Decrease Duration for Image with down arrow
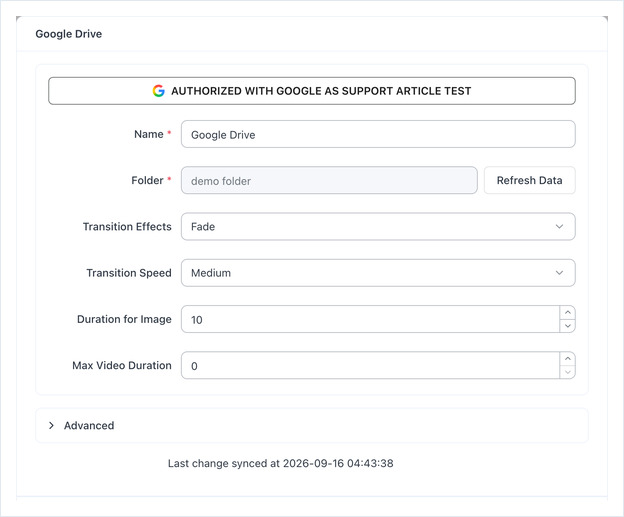This screenshot has width=624, height=517. (567, 326)
